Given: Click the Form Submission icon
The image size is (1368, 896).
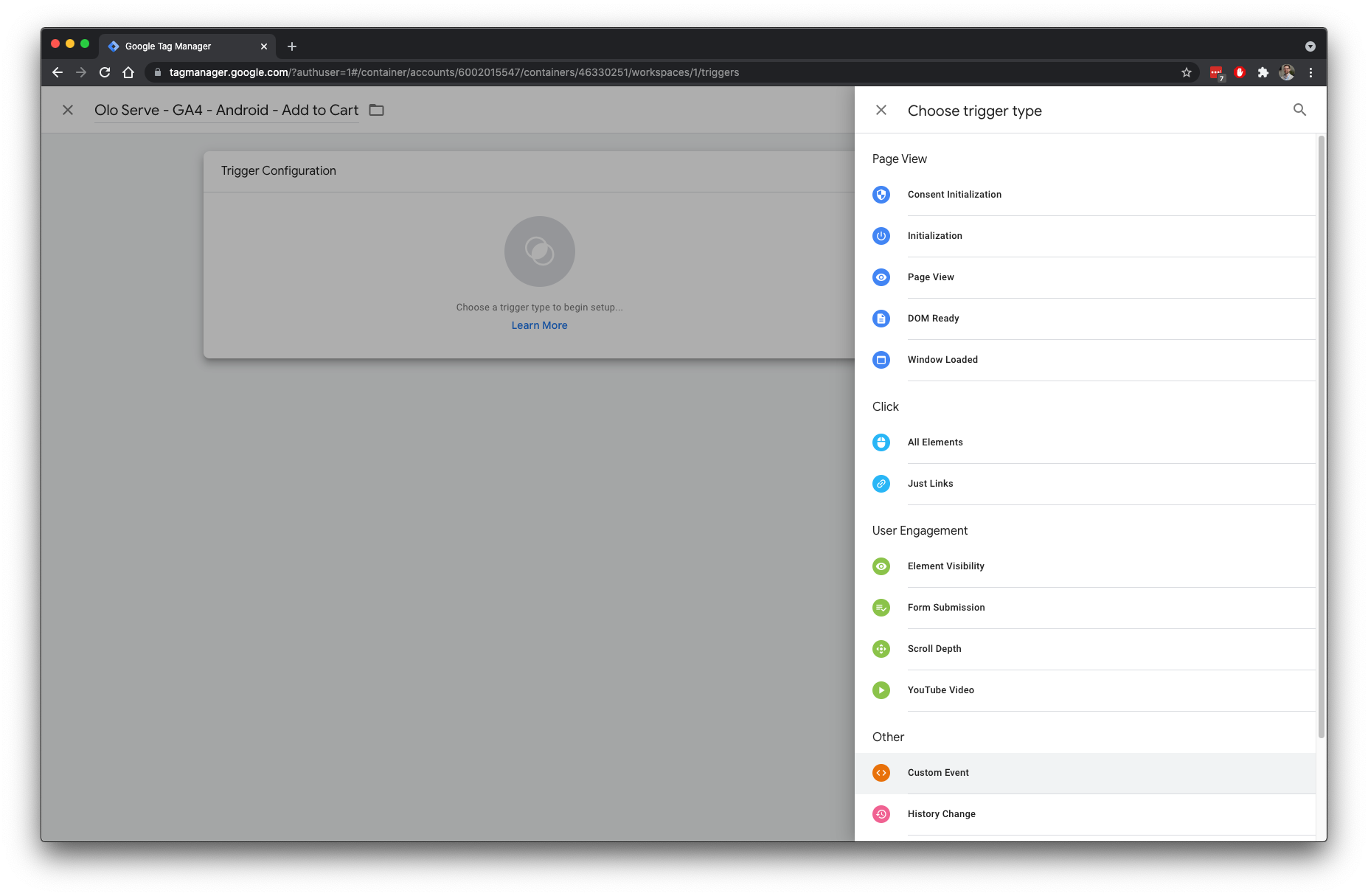Looking at the screenshot, I should (881, 608).
